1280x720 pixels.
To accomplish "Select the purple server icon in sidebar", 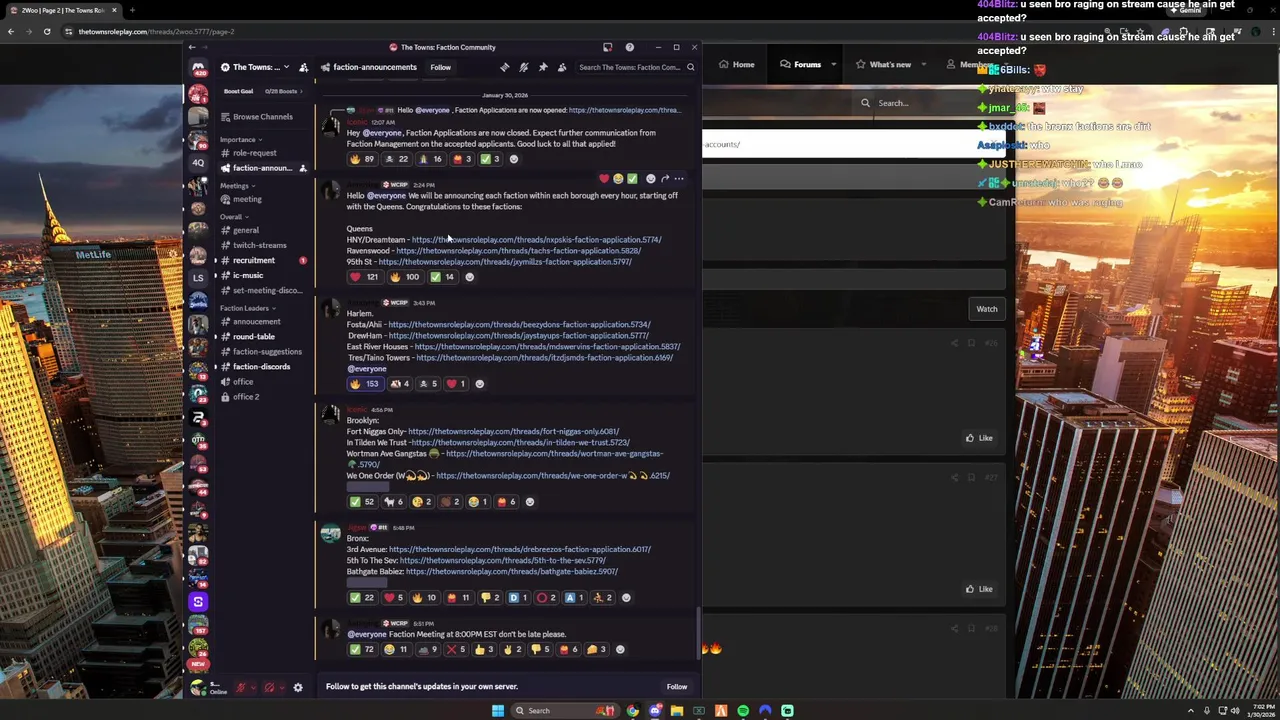I will [x=198, y=601].
